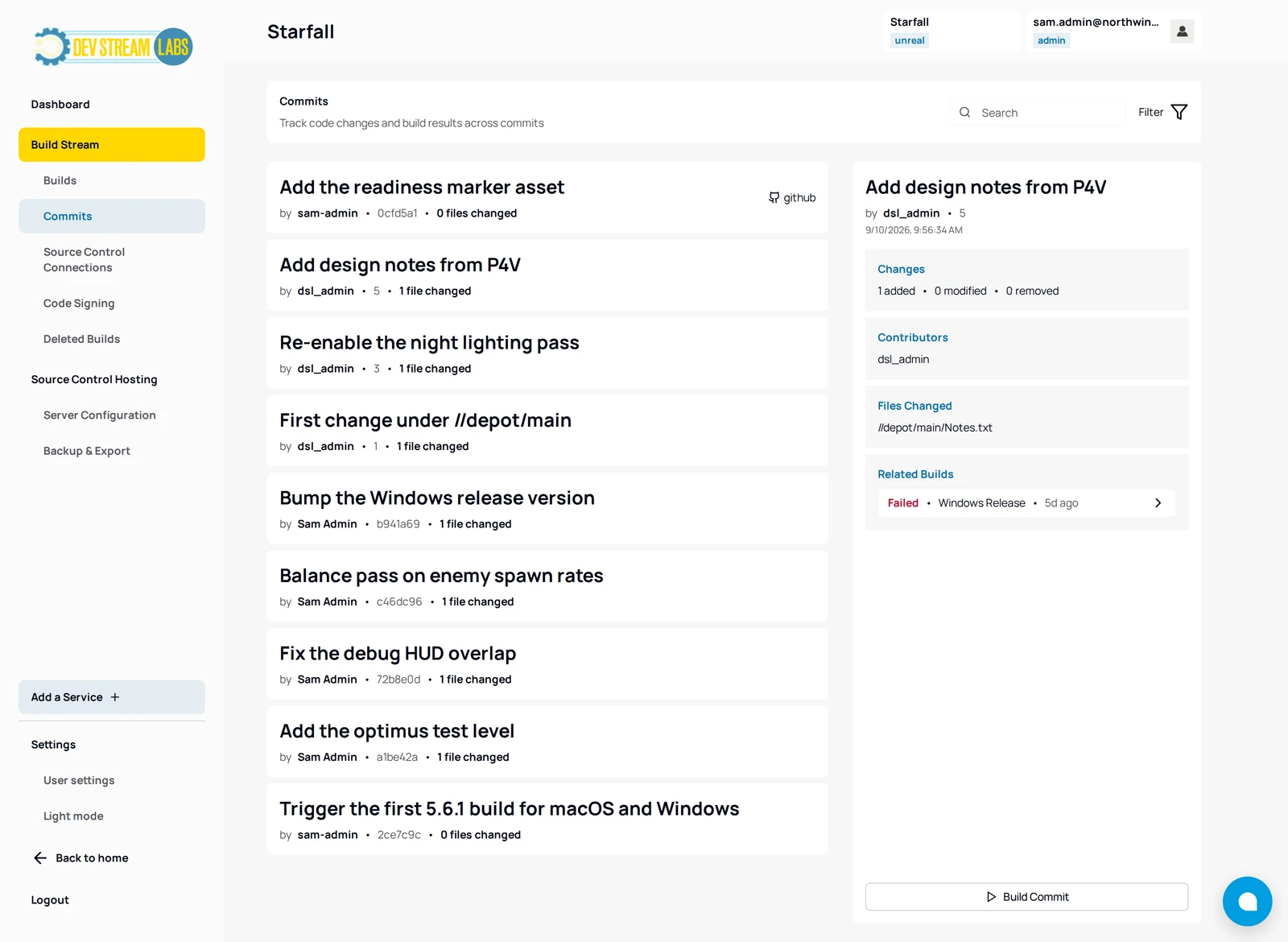Select Build Stream in the sidebar

tap(112, 145)
